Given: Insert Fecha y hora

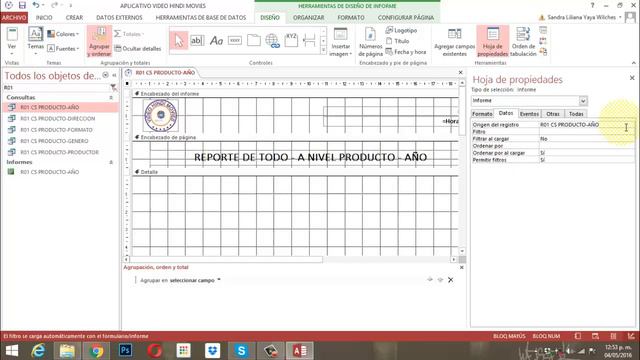Looking at the screenshot, I should (406, 52).
